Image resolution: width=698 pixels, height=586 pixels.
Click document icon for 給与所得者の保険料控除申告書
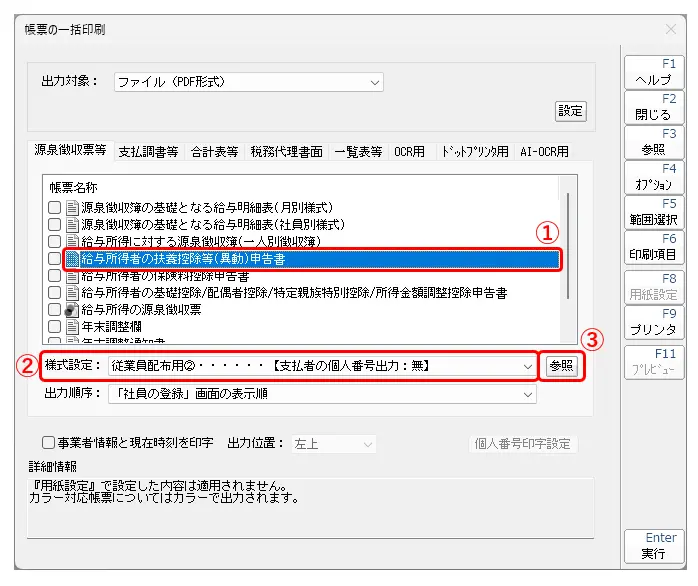(x=72, y=276)
